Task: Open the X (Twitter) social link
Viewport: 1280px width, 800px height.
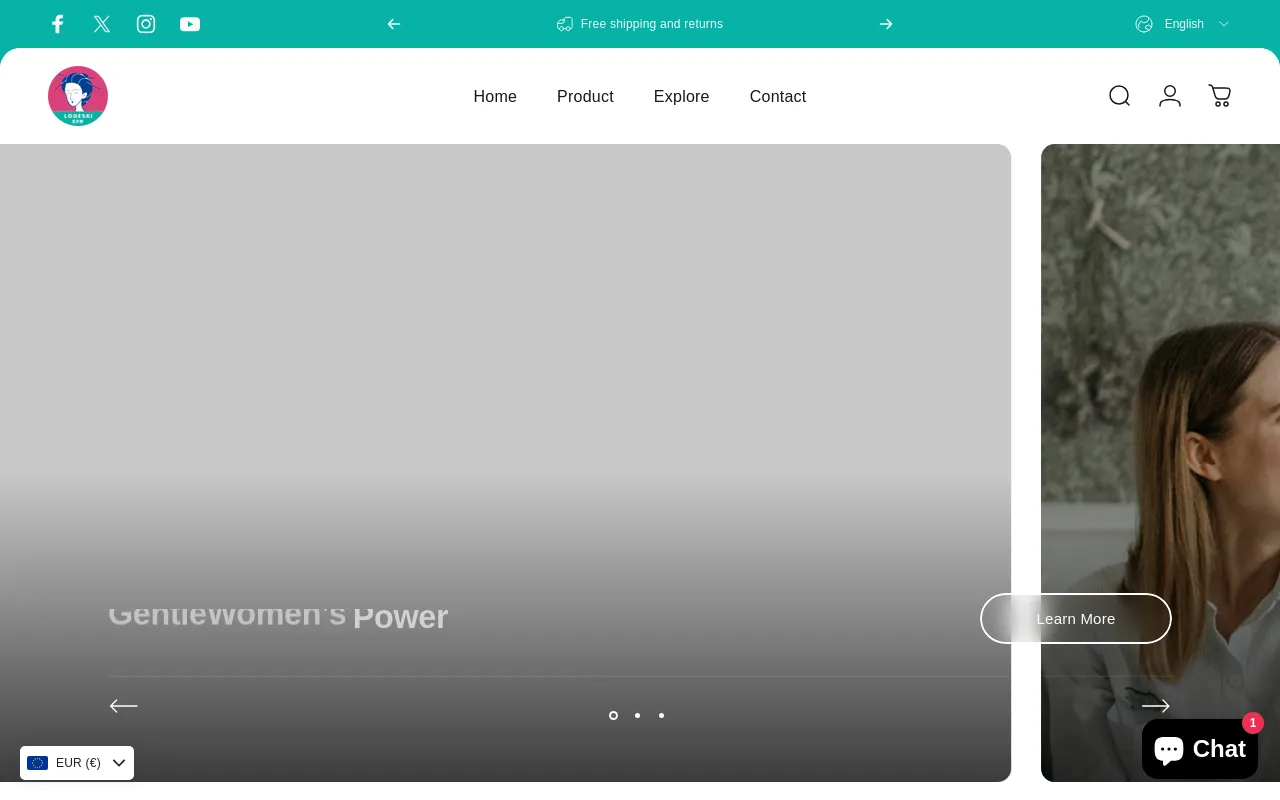Action: (x=102, y=24)
